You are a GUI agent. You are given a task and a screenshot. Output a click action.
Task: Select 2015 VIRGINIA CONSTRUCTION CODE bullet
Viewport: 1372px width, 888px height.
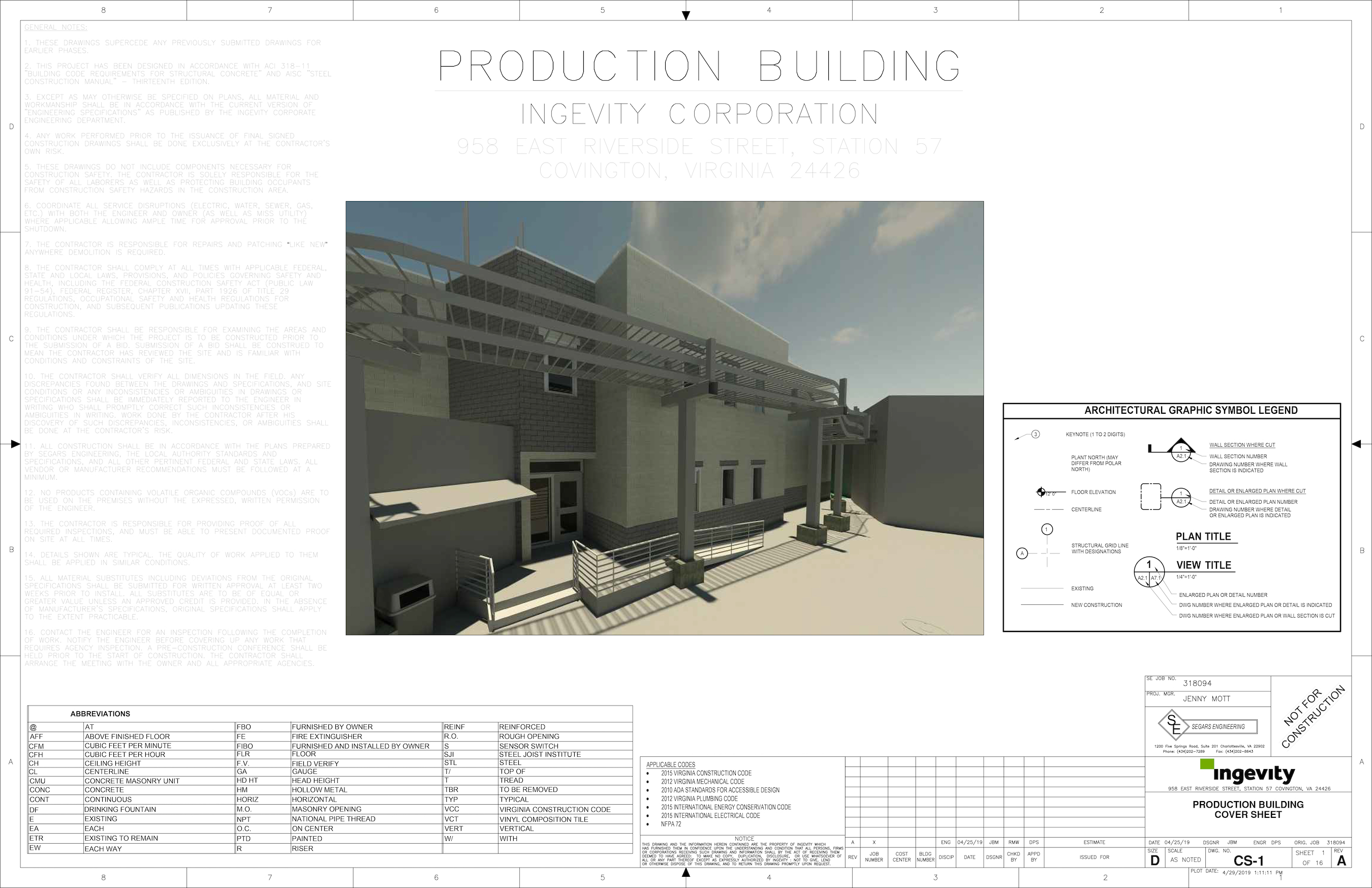(706, 773)
